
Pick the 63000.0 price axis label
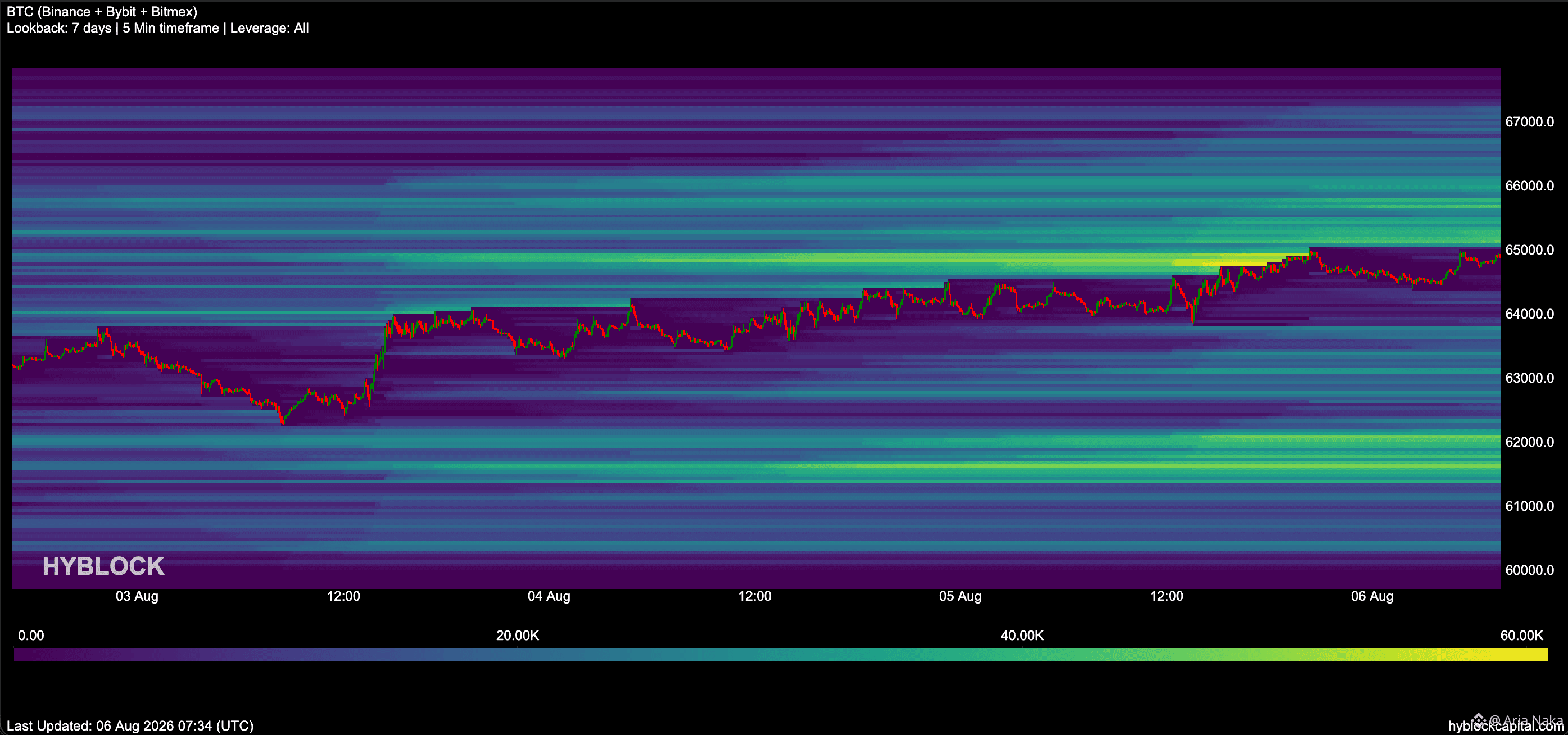click(1529, 378)
